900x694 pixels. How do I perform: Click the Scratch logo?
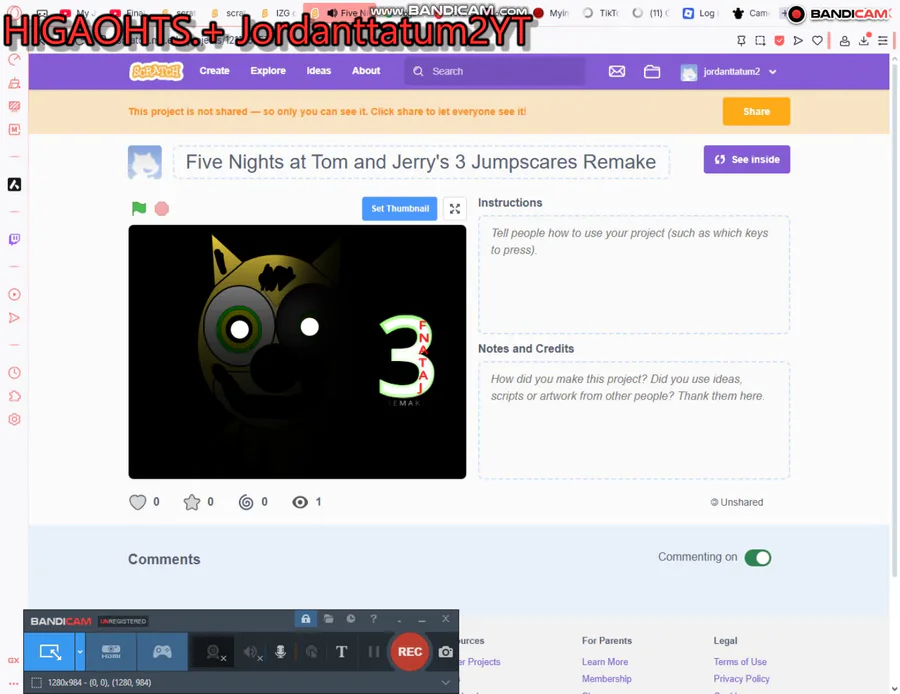[156, 71]
